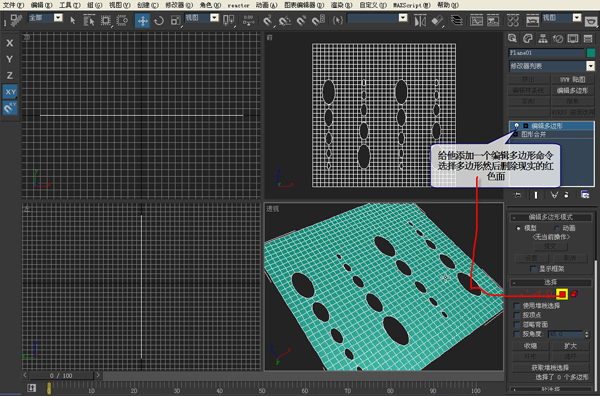Expand the 编辑多边形 modifier sub-levels
The width and height of the screenshot is (600, 396).
point(526,125)
